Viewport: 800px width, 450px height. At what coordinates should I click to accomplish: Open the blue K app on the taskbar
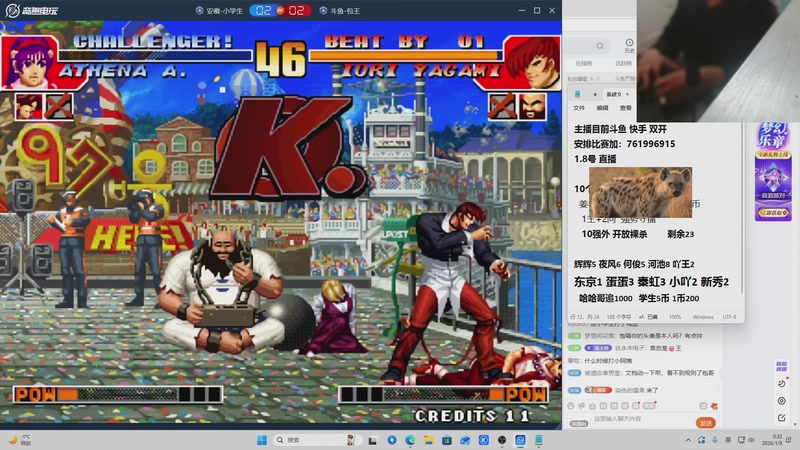[484, 440]
